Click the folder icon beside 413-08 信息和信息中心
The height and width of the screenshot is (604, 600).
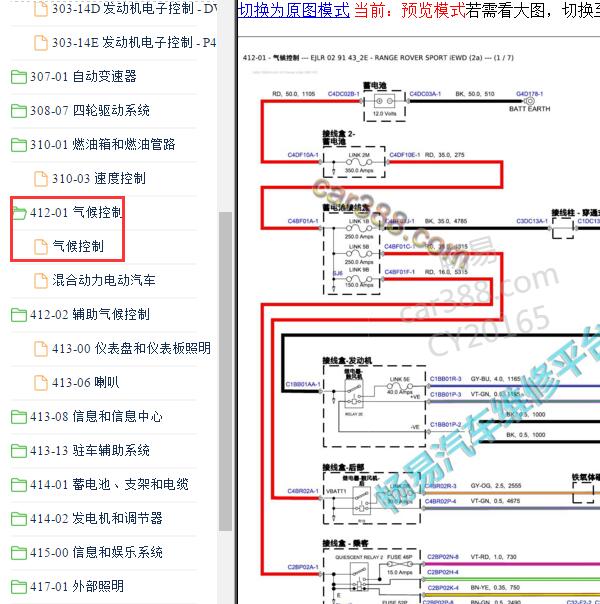coord(18,417)
